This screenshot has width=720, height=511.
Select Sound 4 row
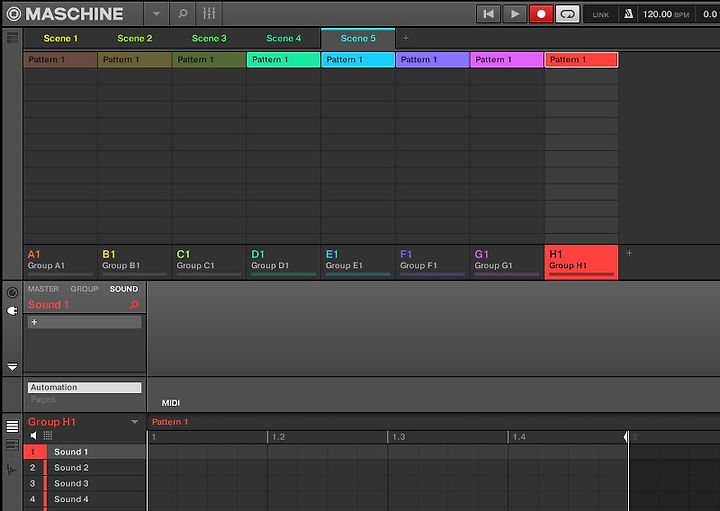point(85,499)
